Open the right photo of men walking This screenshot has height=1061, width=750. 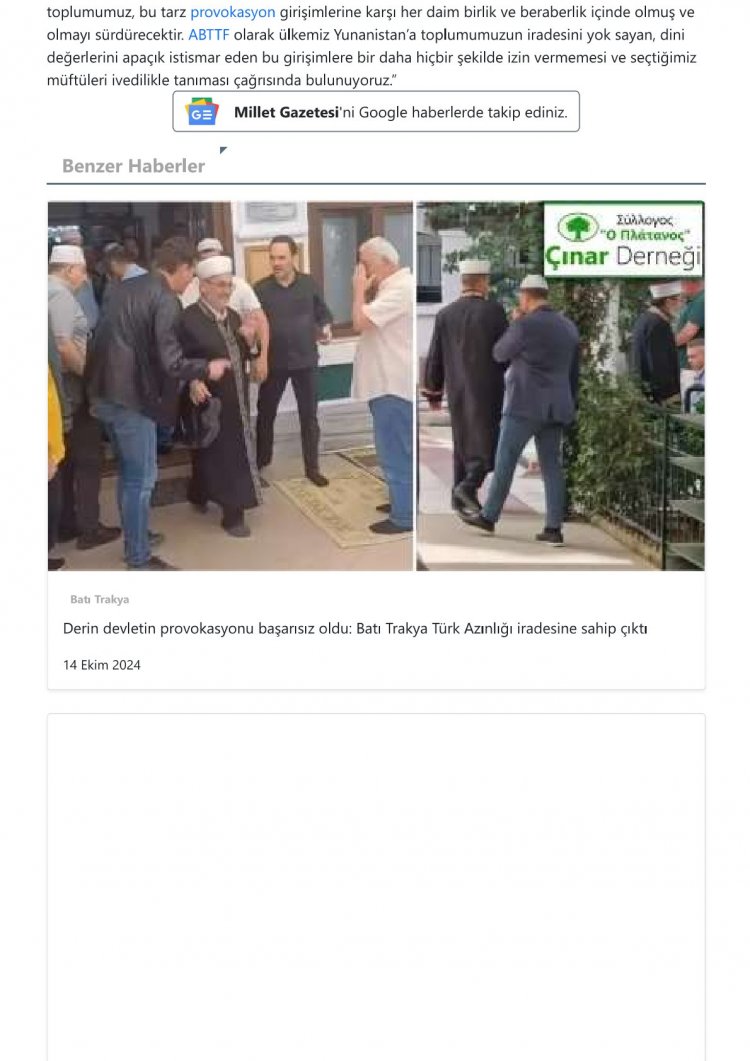560,386
